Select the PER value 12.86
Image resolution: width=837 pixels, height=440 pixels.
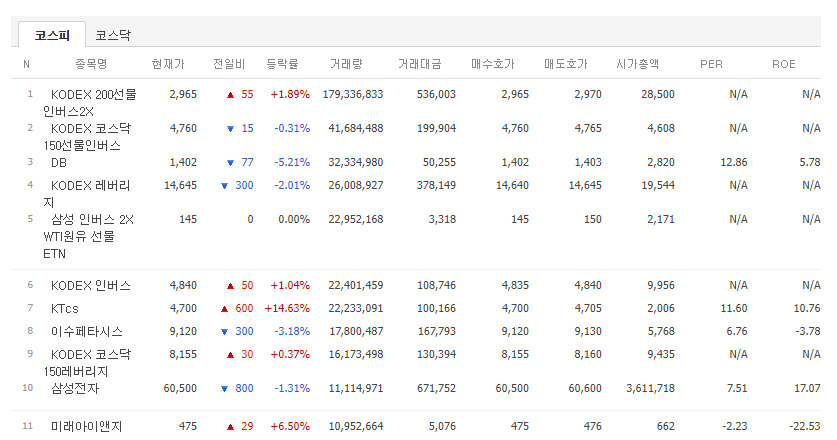(x=733, y=162)
